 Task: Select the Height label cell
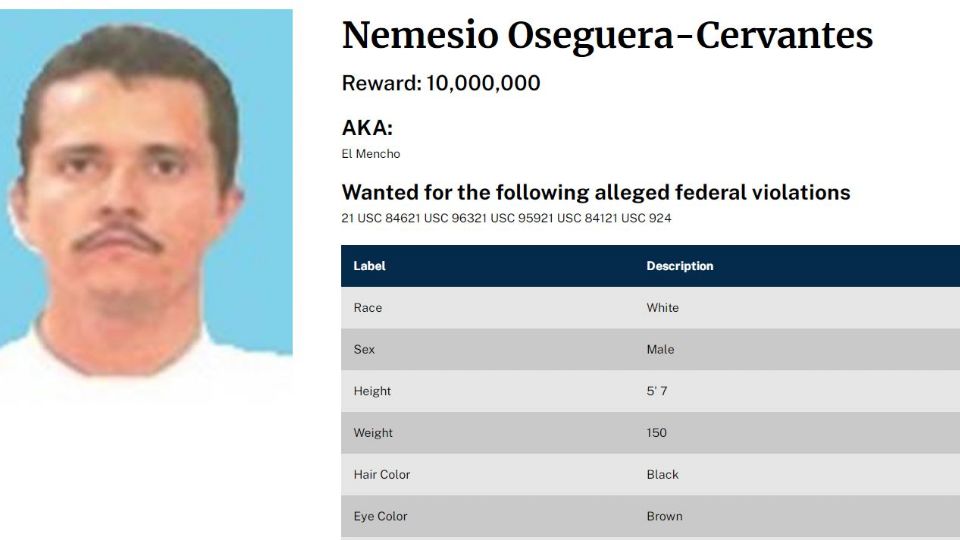(x=372, y=391)
